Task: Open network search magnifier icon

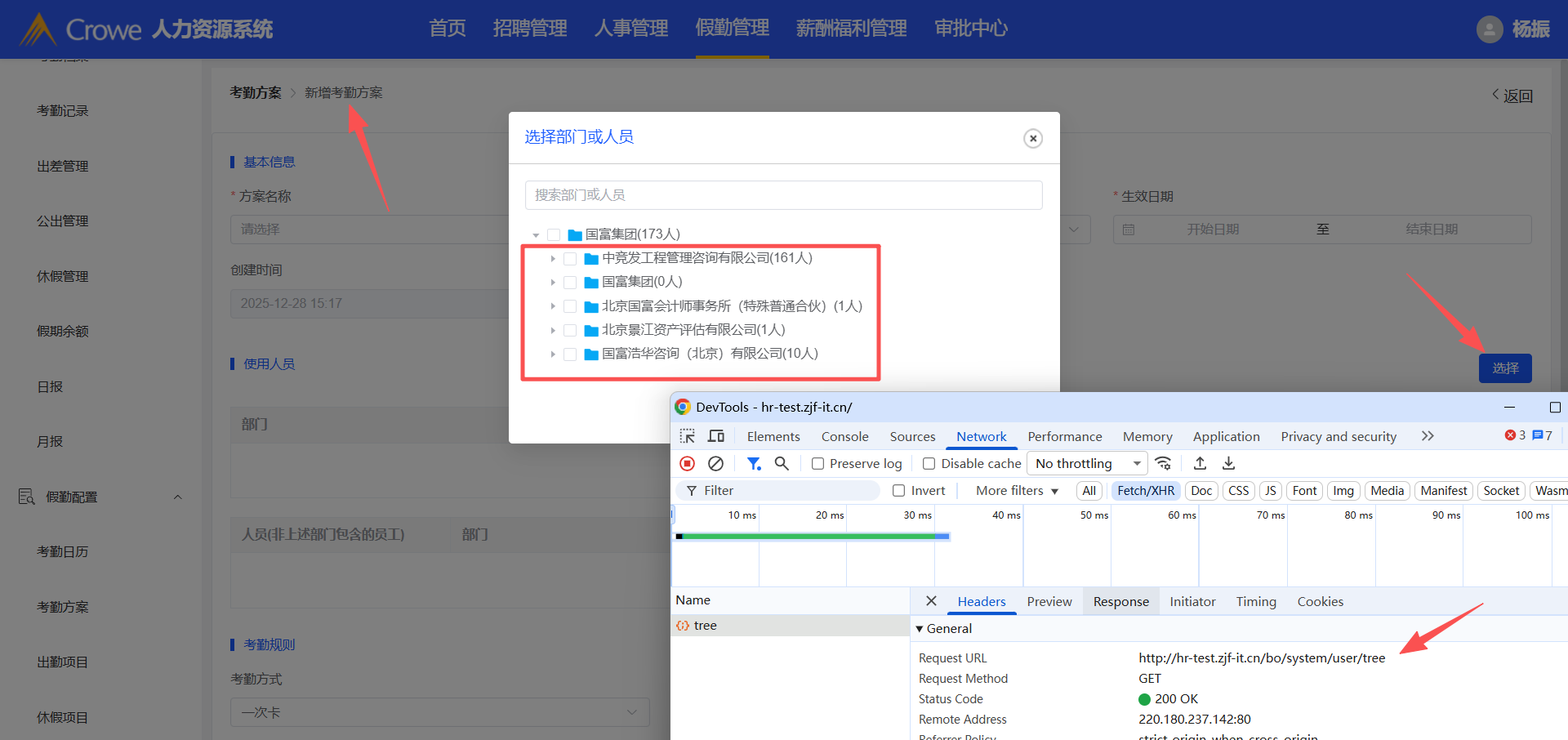Action: click(782, 464)
